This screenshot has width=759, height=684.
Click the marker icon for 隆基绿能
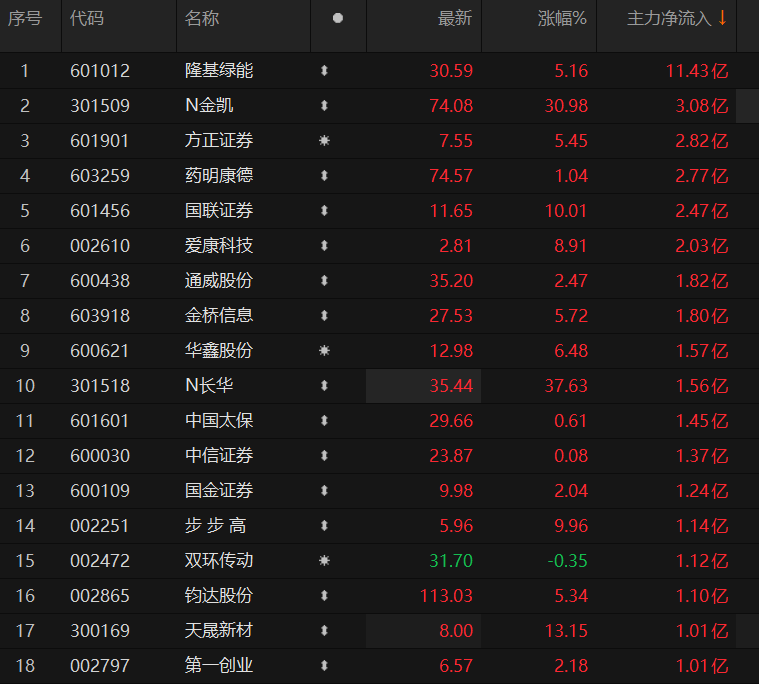(324, 71)
